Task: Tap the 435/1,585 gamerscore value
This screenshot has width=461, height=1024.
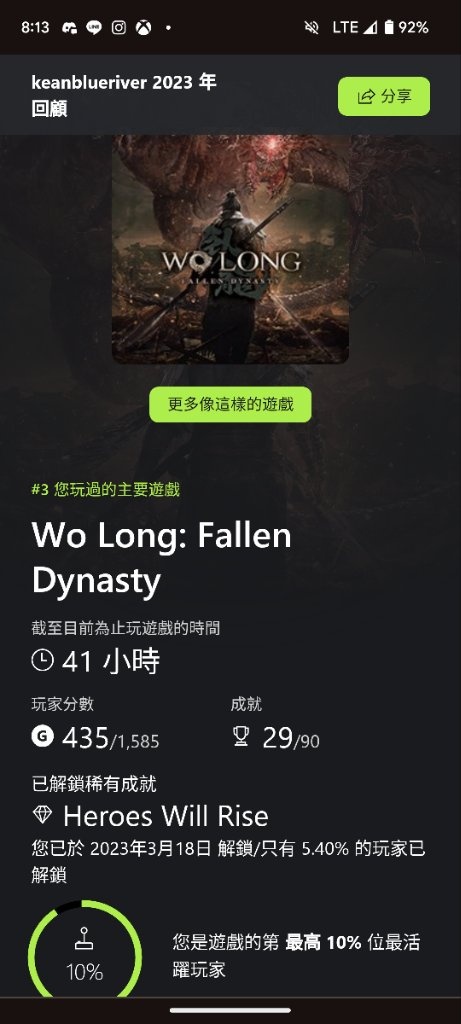Action: pos(111,739)
